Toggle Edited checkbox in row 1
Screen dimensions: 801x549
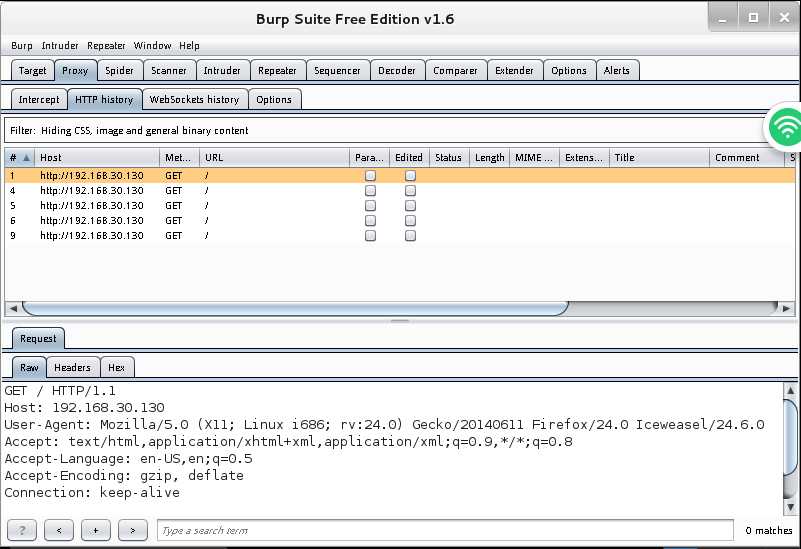pos(410,176)
